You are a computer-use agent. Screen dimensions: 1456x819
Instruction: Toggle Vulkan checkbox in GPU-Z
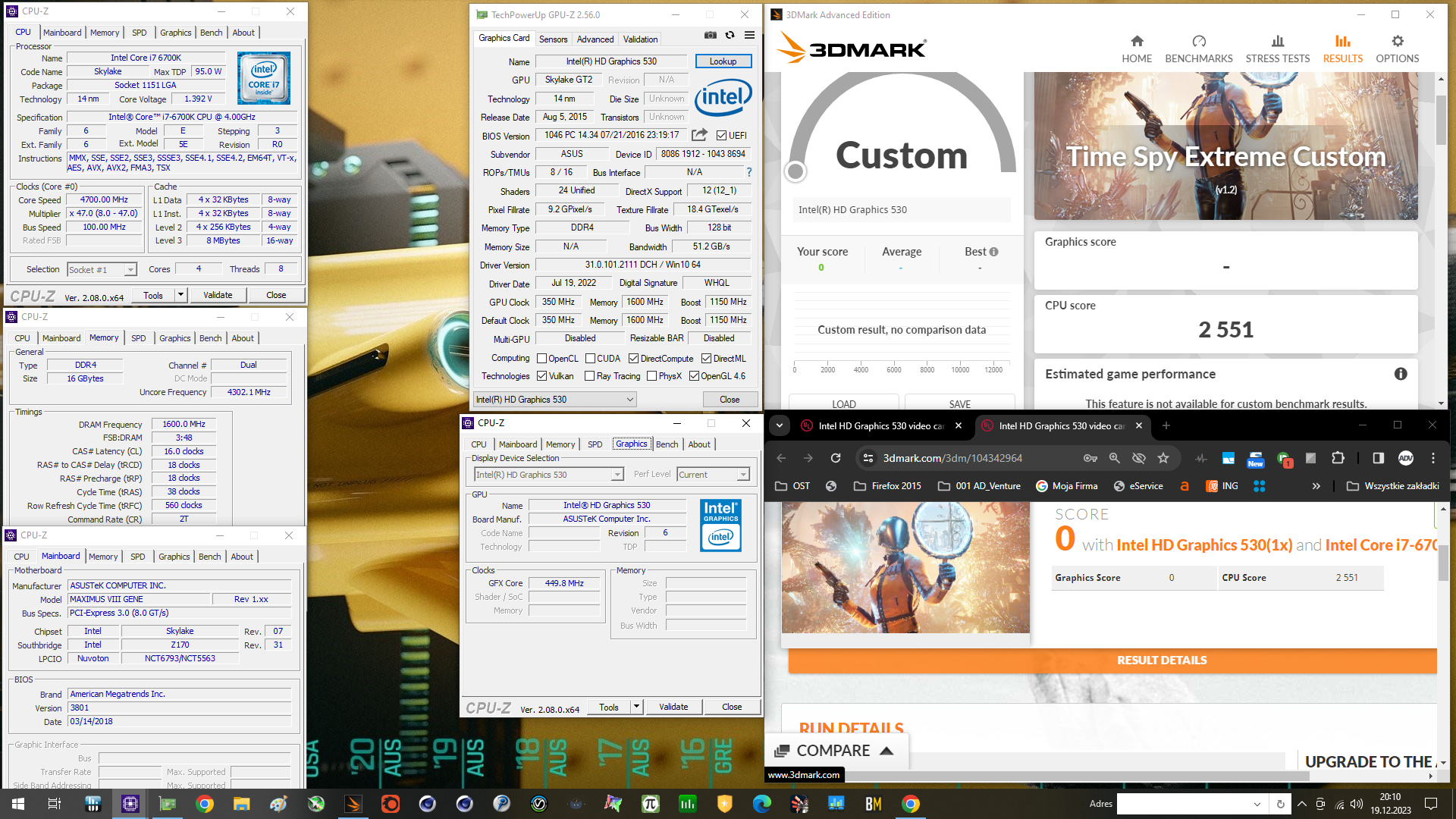coord(541,376)
